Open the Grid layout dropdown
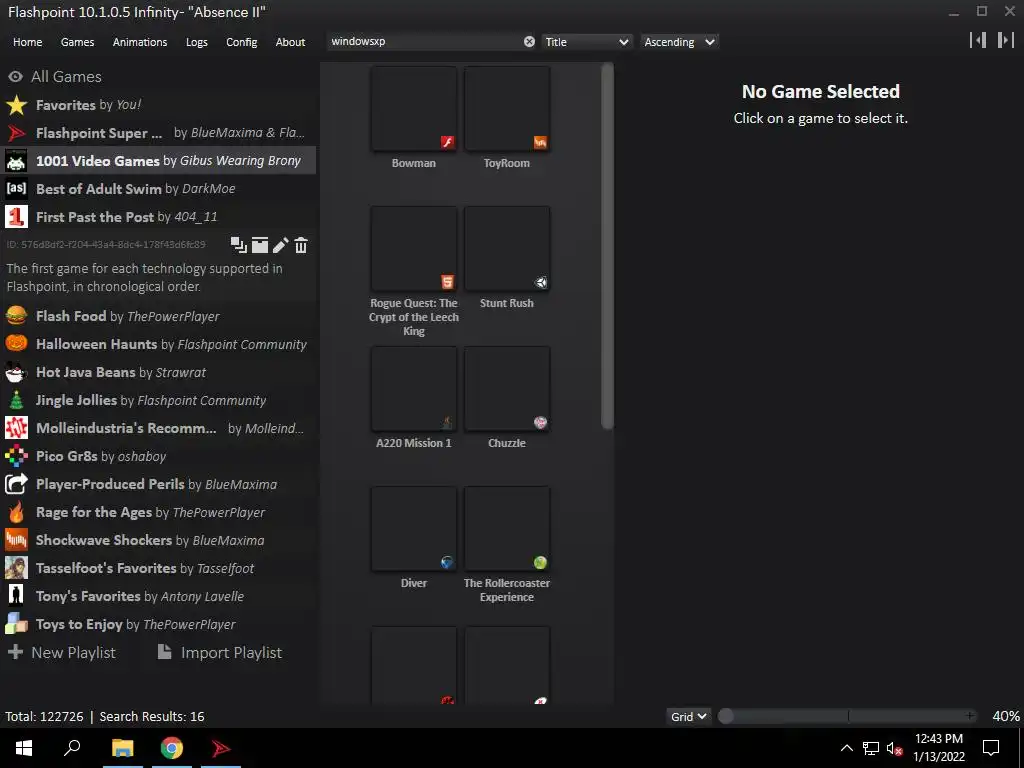This screenshot has width=1024, height=768. [688, 716]
